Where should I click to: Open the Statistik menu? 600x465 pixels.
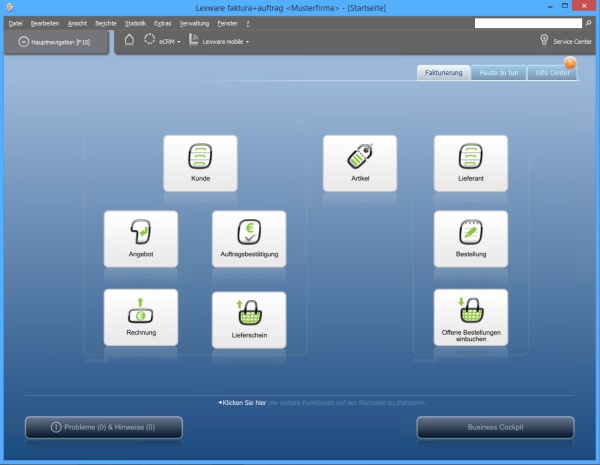(x=135, y=23)
